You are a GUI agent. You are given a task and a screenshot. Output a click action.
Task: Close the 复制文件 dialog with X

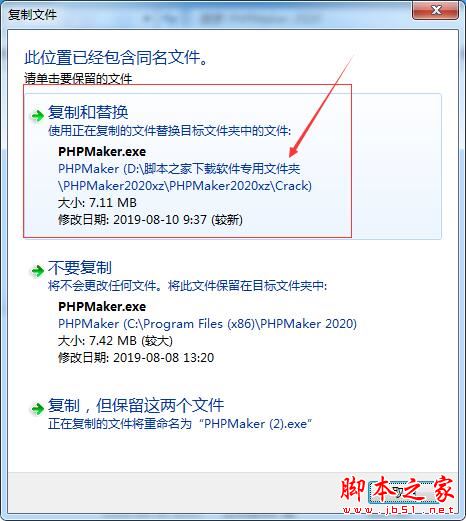(436, 10)
